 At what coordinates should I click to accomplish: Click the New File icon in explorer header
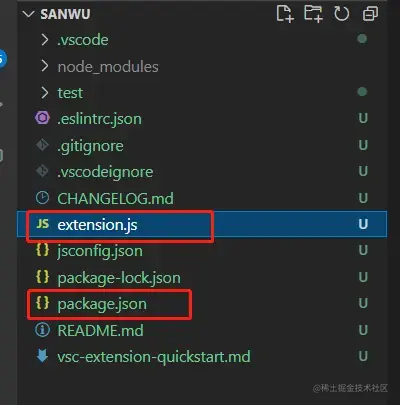pyautogui.click(x=285, y=14)
